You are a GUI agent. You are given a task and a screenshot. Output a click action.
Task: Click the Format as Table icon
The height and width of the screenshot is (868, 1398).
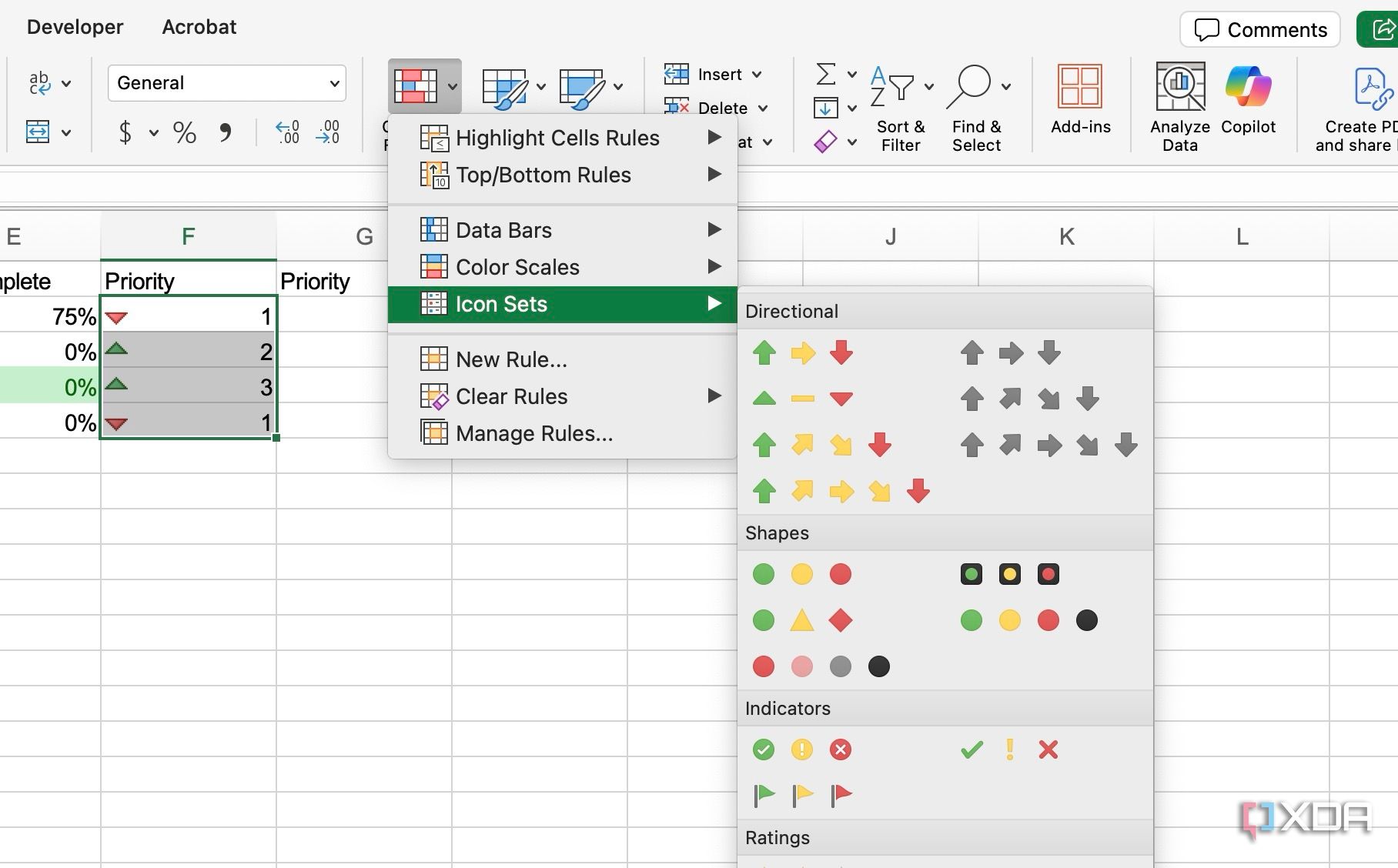click(504, 87)
